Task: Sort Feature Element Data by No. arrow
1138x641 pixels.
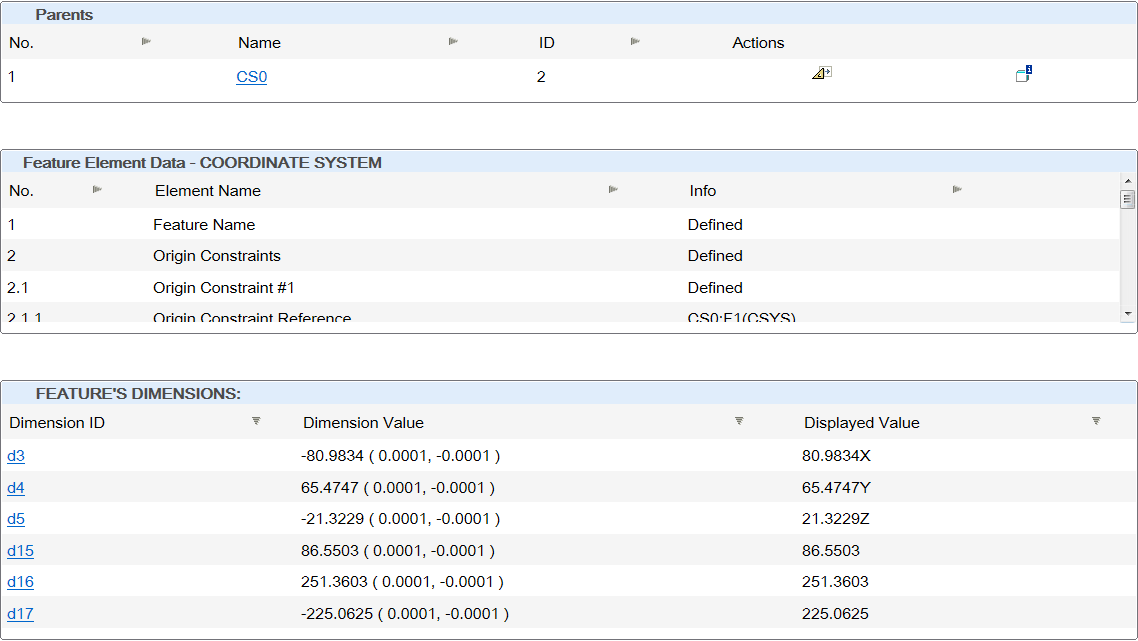Action: 97,189
